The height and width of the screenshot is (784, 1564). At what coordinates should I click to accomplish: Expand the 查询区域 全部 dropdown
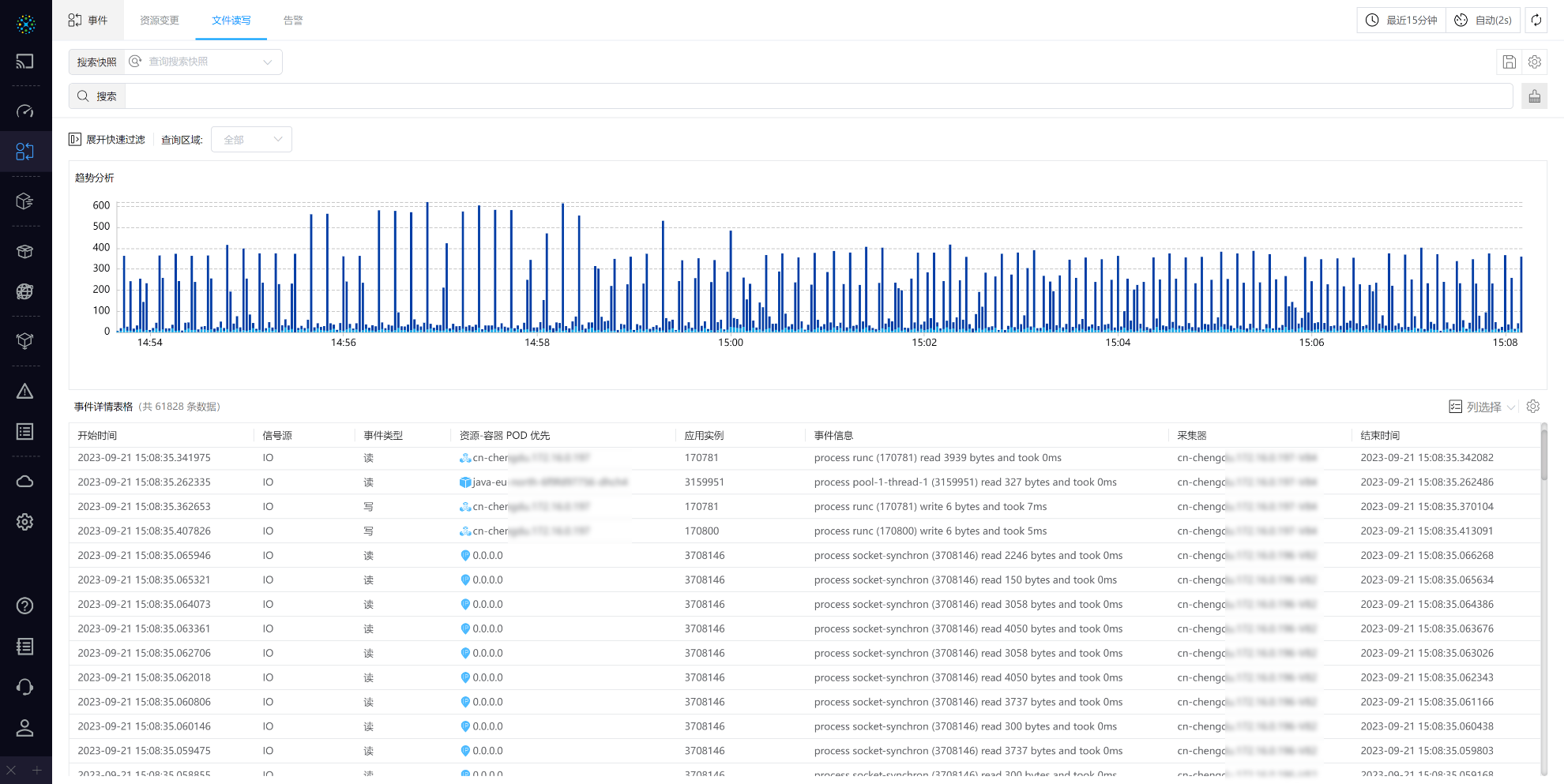point(251,140)
